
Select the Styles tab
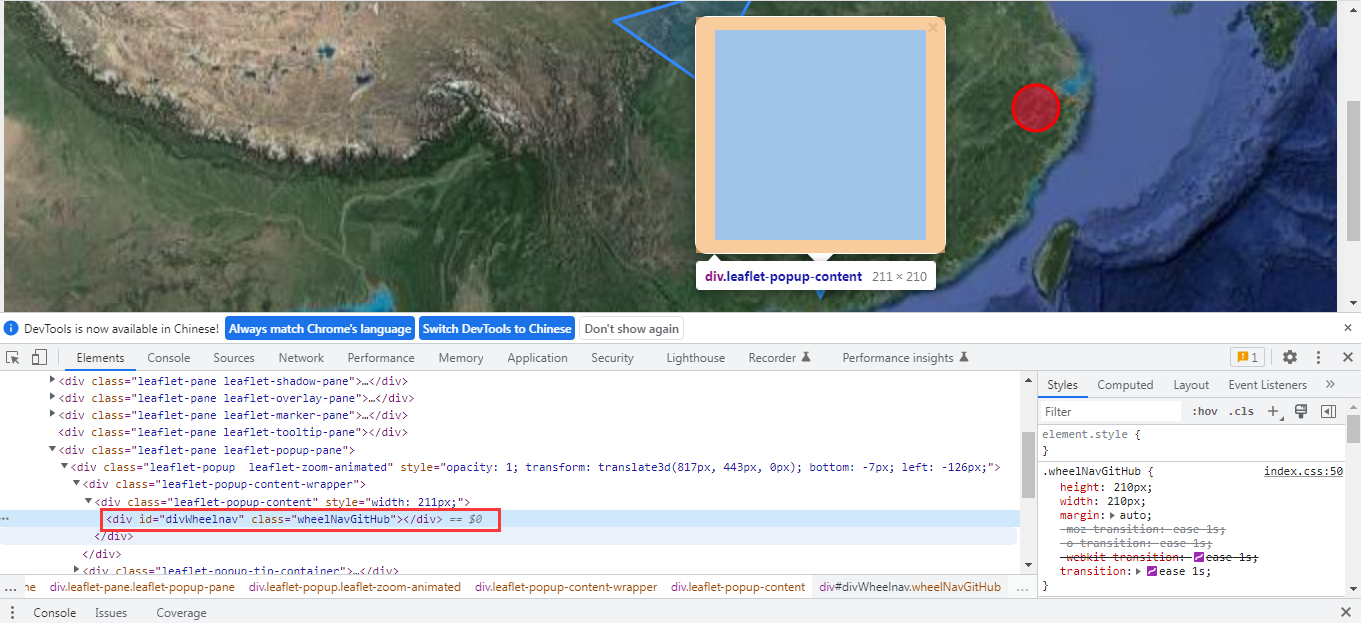(1062, 385)
